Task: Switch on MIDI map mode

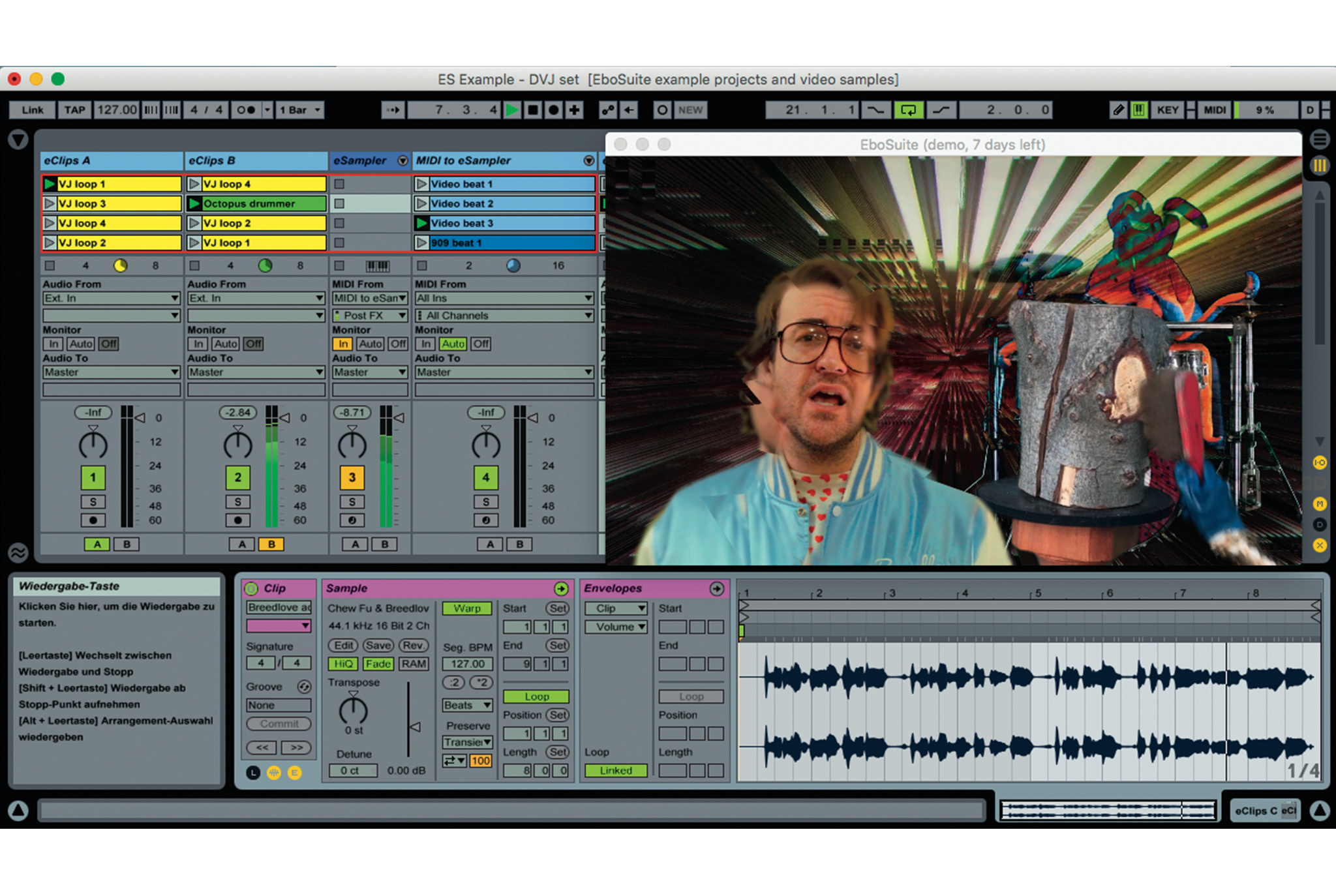Action: point(1214,110)
